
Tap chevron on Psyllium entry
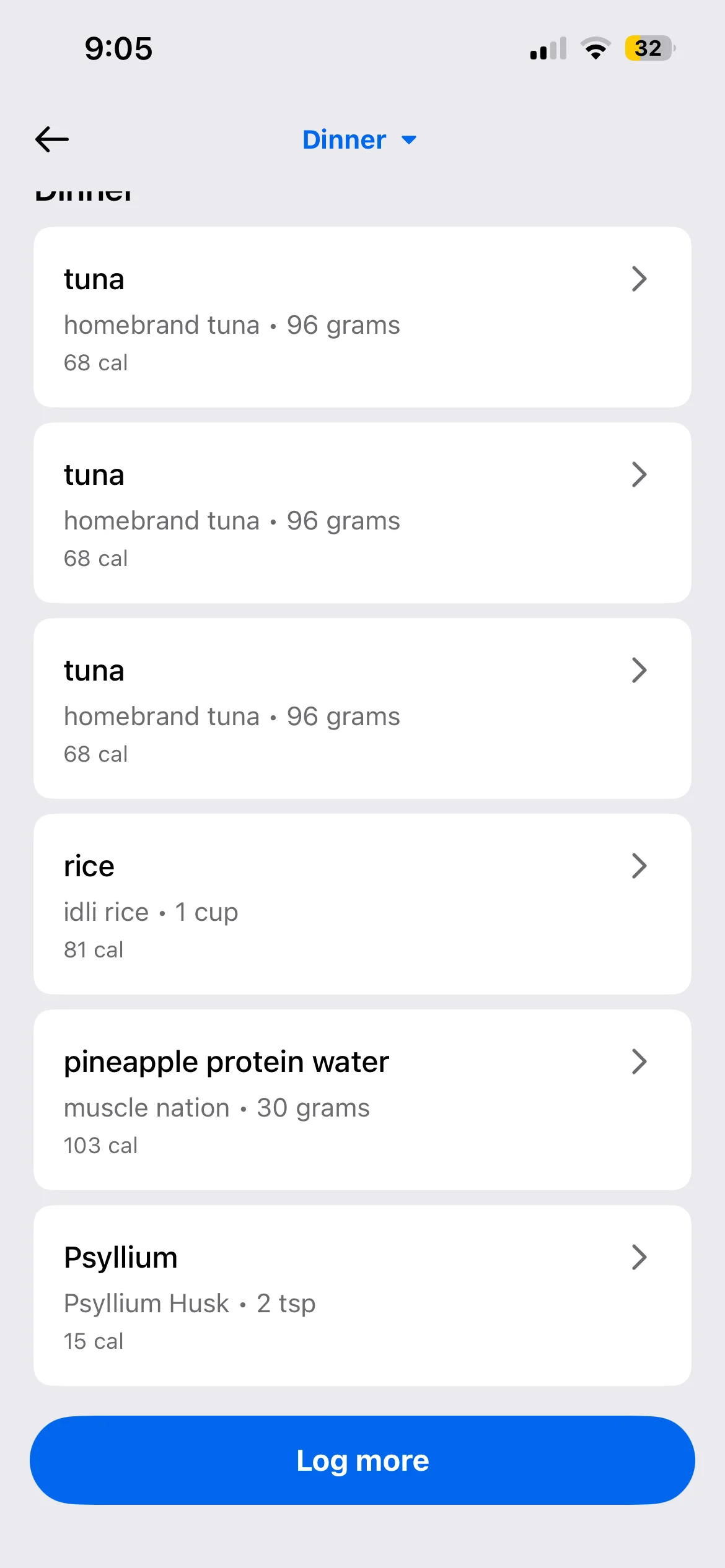click(x=639, y=1257)
